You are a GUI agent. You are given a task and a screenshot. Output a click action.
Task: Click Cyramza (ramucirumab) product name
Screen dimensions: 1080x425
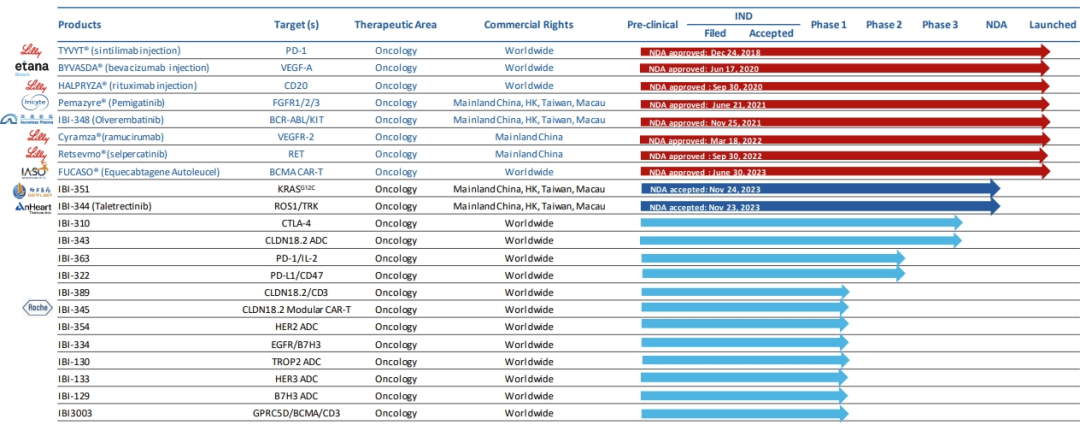(113, 137)
